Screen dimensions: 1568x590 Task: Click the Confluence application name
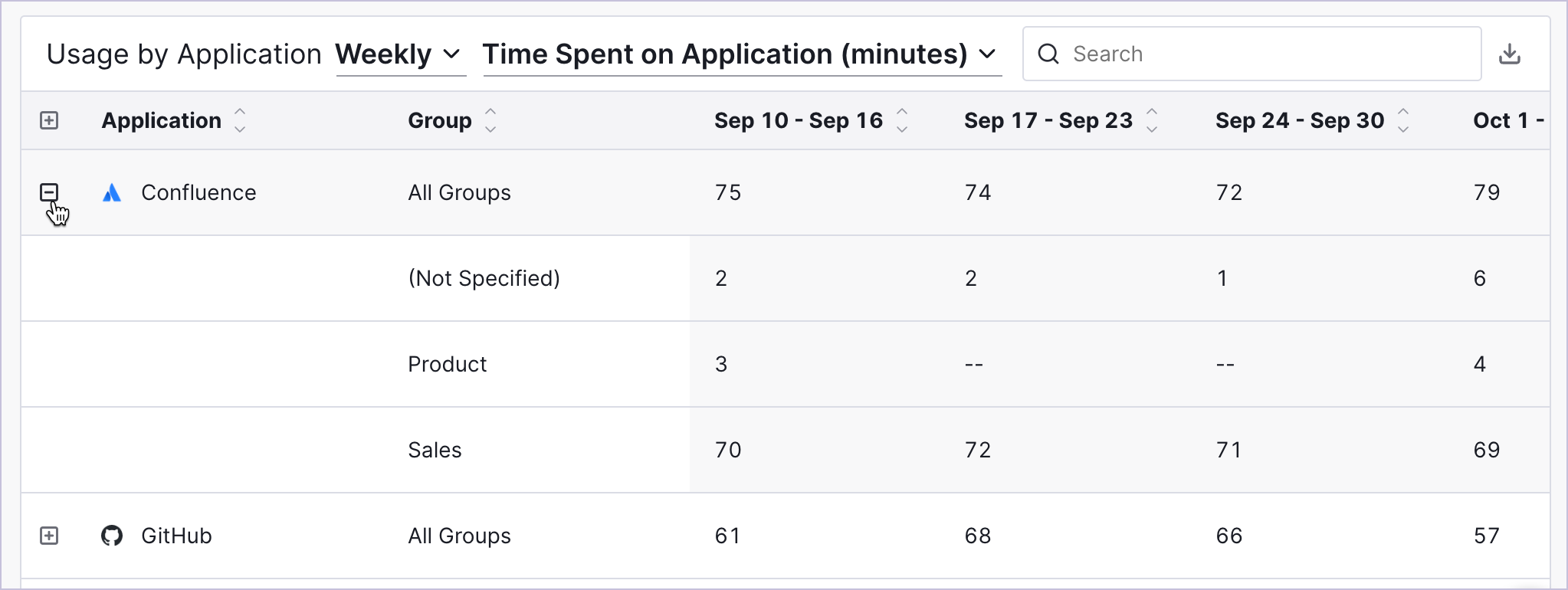tap(198, 192)
